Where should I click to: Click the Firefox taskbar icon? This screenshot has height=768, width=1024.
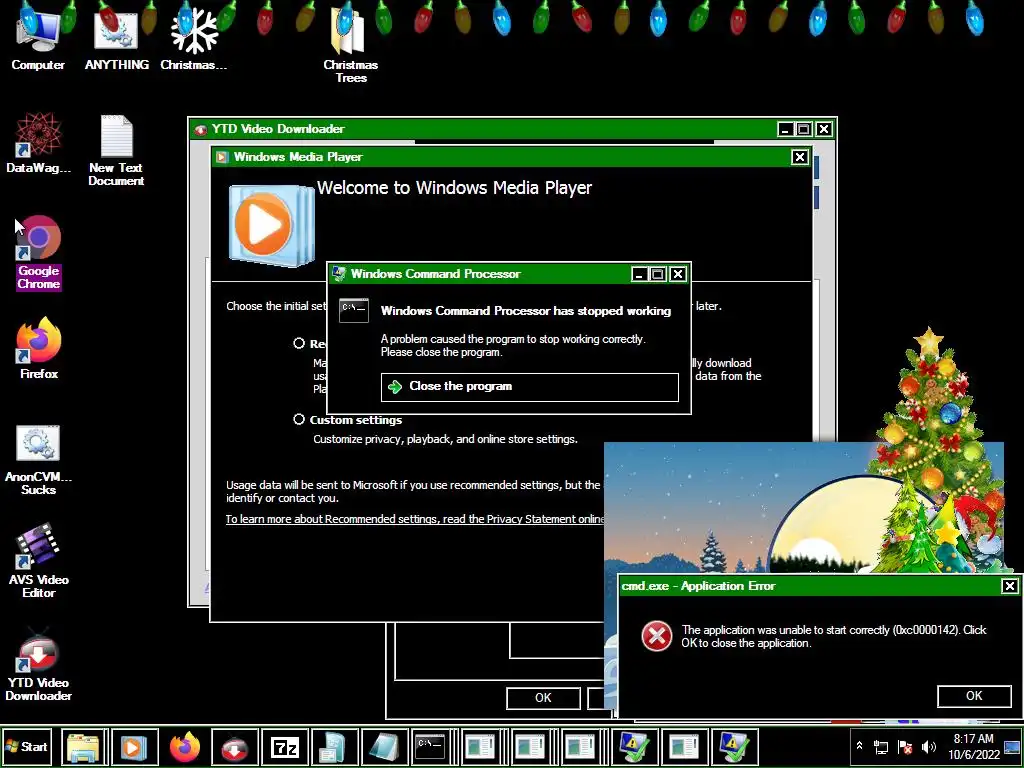pyautogui.click(x=185, y=746)
